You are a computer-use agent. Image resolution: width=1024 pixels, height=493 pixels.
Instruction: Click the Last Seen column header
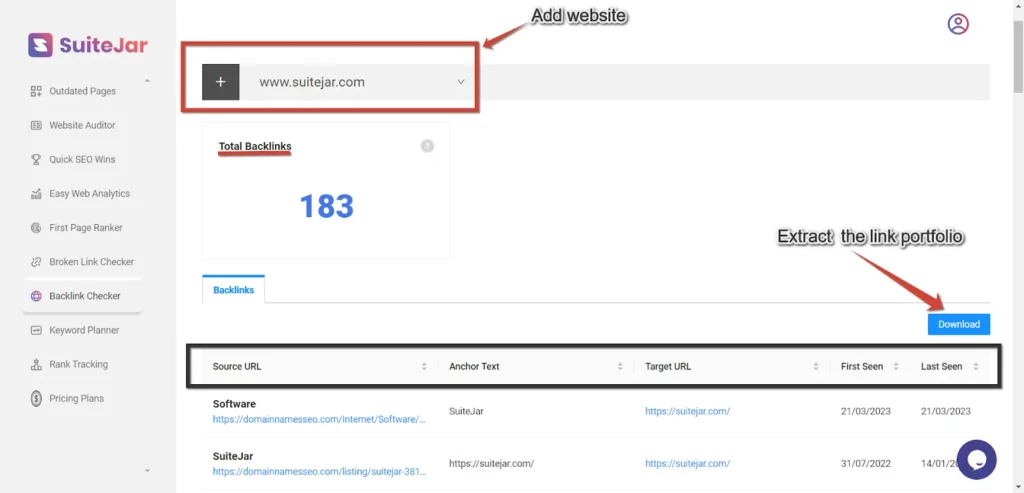tap(942, 367)
